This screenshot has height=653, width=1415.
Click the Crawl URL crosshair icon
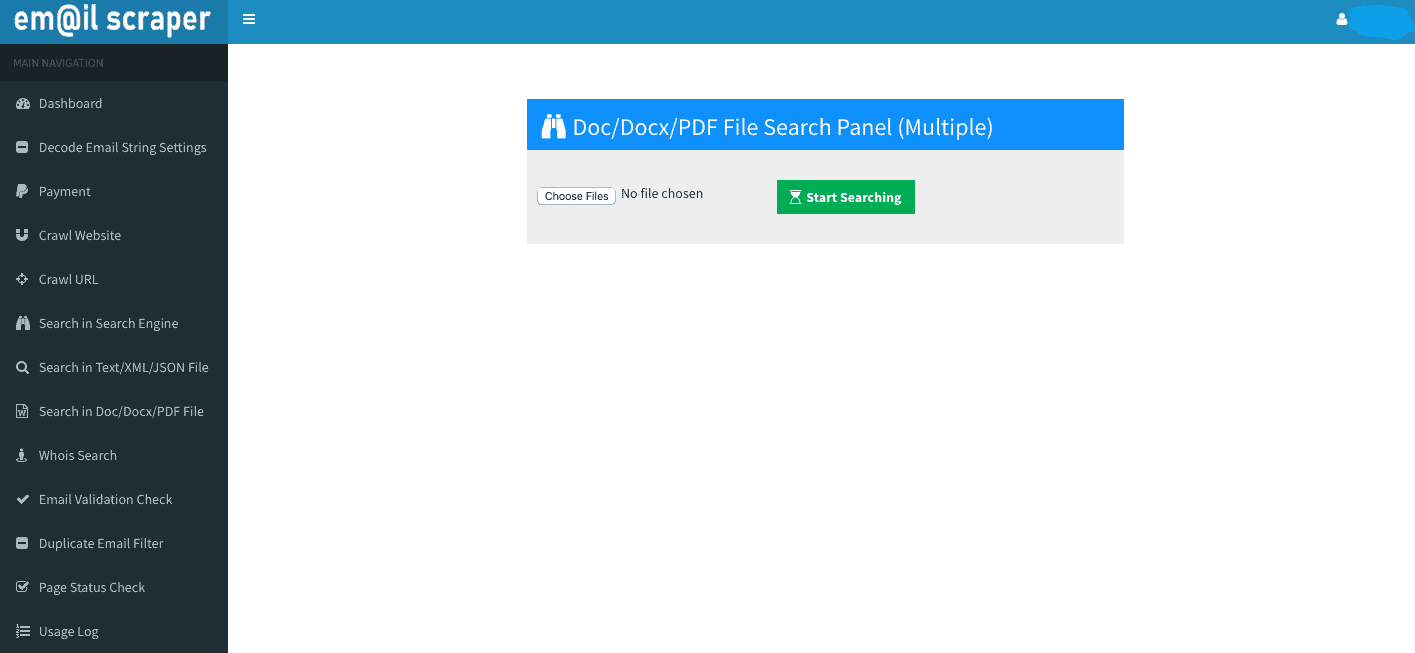click(22, 280)
